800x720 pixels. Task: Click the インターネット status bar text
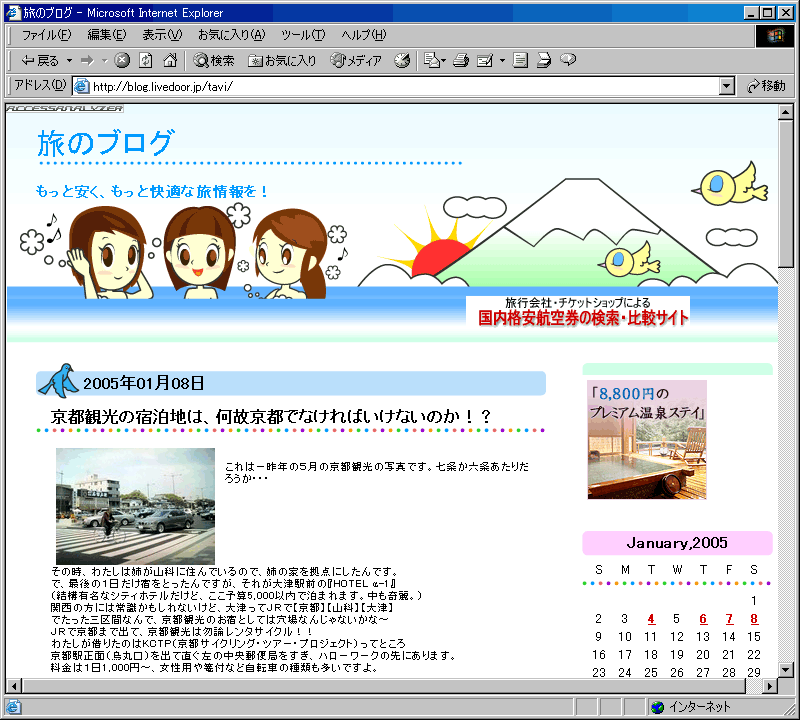coord(699,707)
